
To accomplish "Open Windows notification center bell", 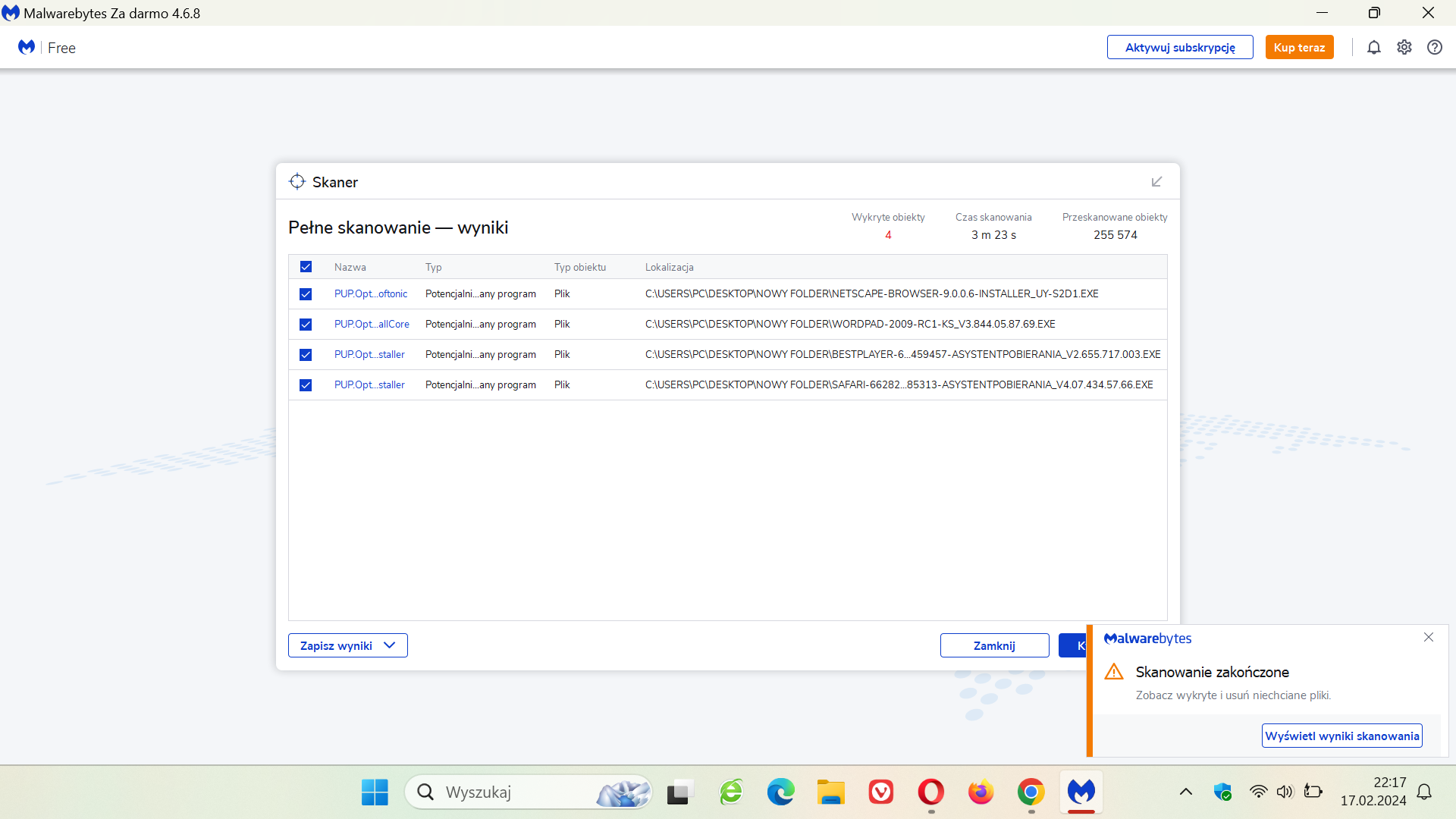I will [1424, 792].
